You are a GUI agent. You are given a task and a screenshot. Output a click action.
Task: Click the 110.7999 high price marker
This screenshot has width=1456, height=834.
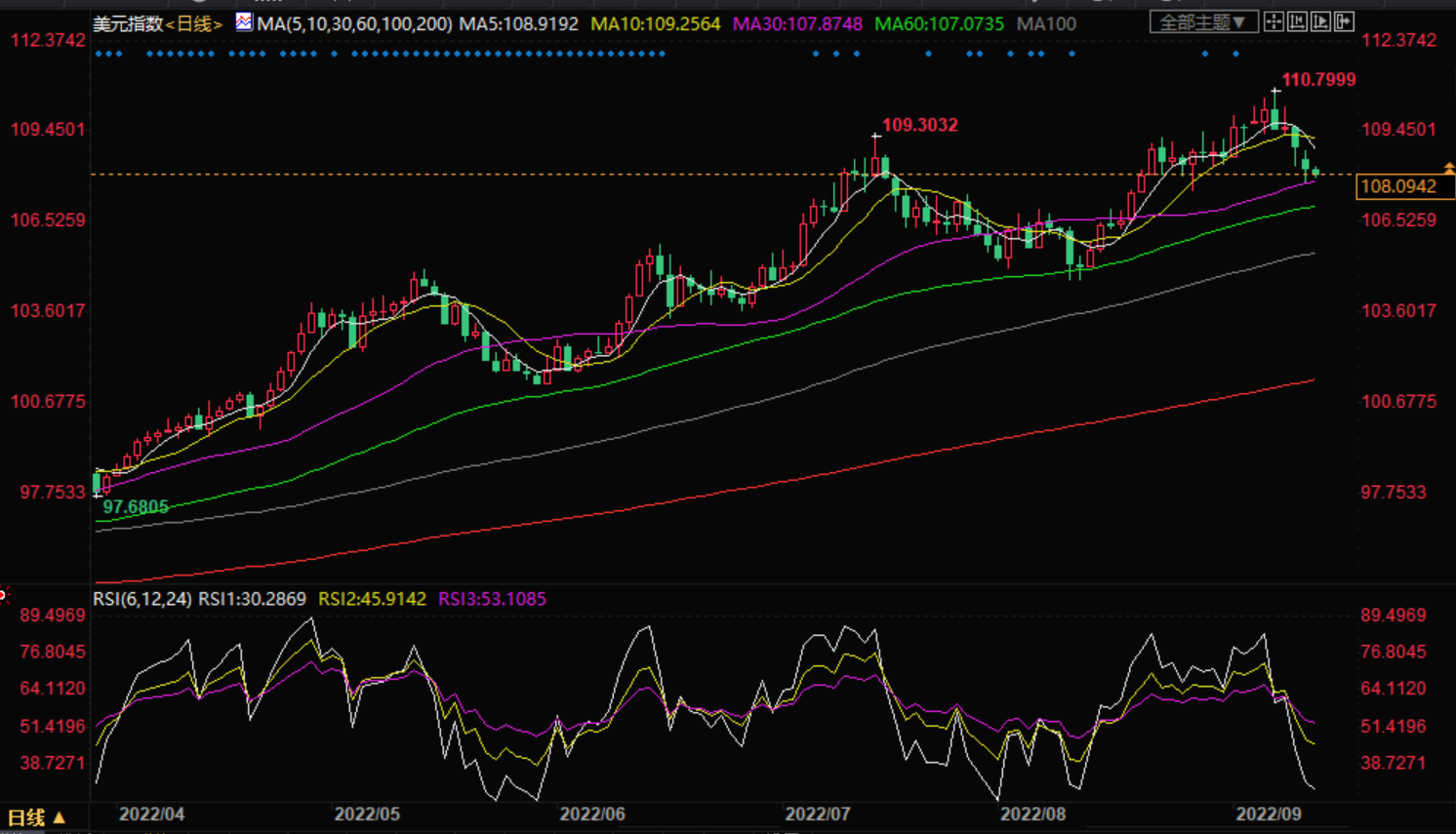click(1318, 80)
